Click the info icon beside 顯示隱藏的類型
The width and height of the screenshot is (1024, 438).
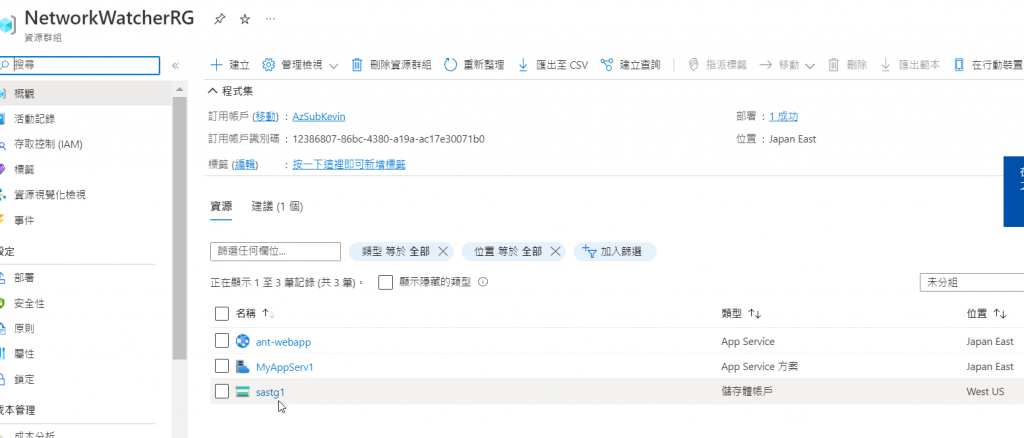(483, 282)
